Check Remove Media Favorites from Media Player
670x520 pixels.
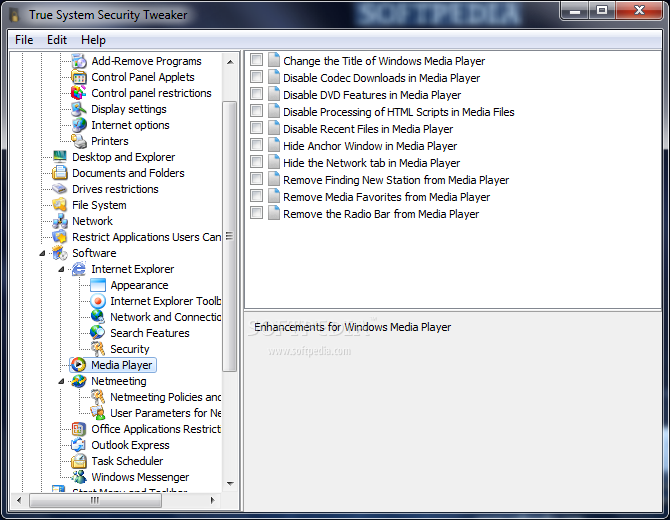256,196
